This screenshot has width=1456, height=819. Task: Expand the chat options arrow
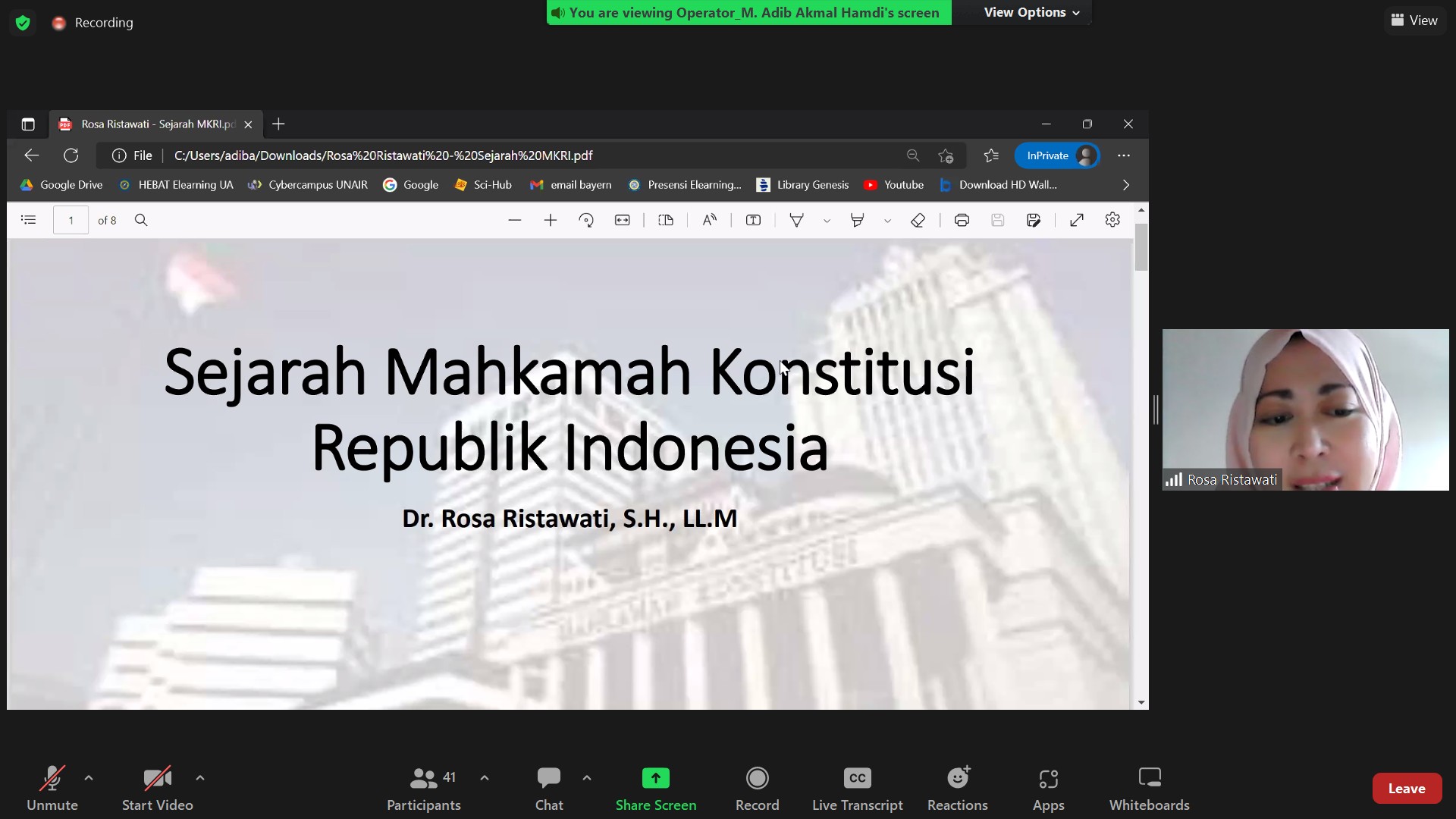587,777
